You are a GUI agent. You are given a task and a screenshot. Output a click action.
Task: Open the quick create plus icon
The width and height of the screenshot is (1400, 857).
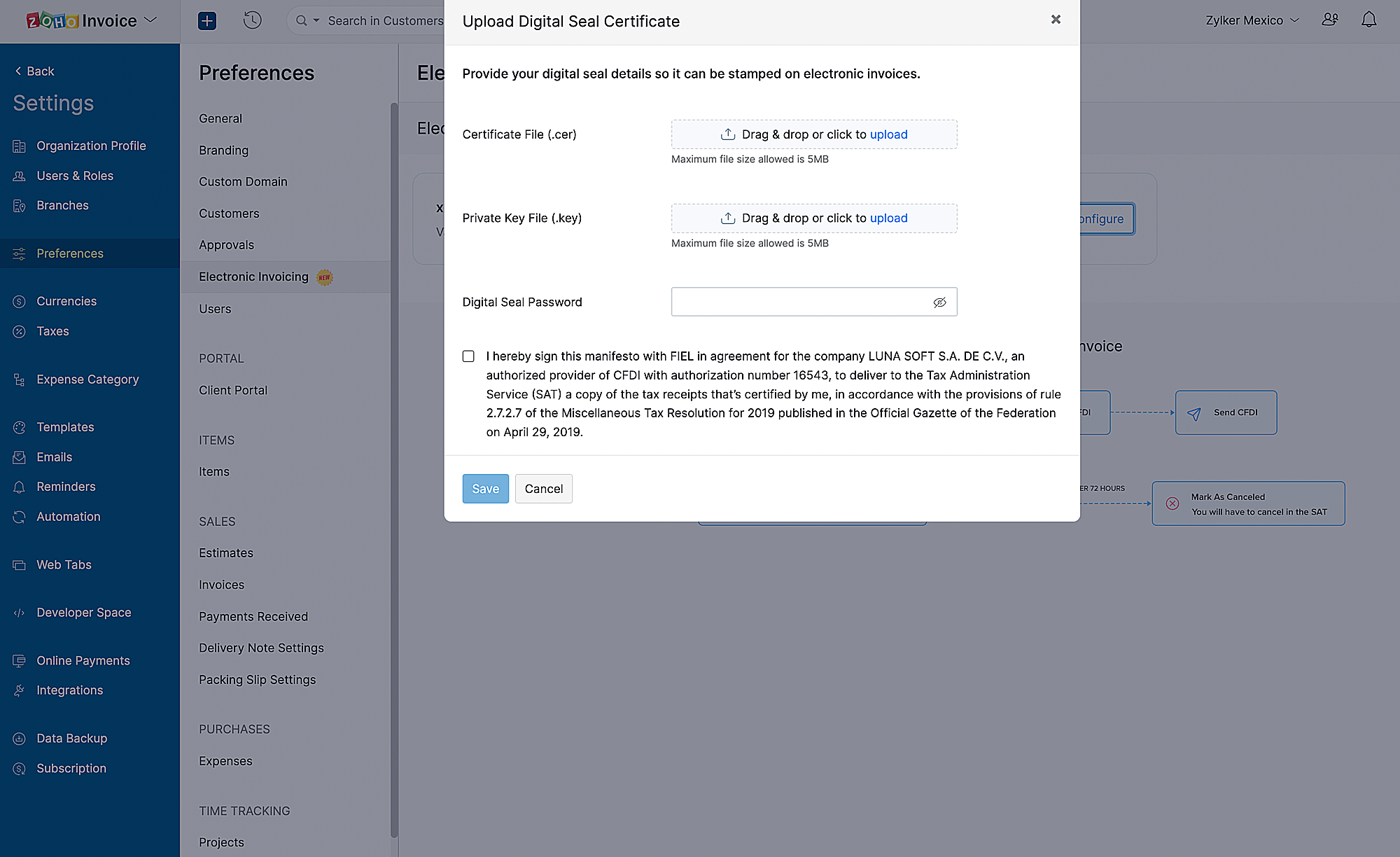206,20
